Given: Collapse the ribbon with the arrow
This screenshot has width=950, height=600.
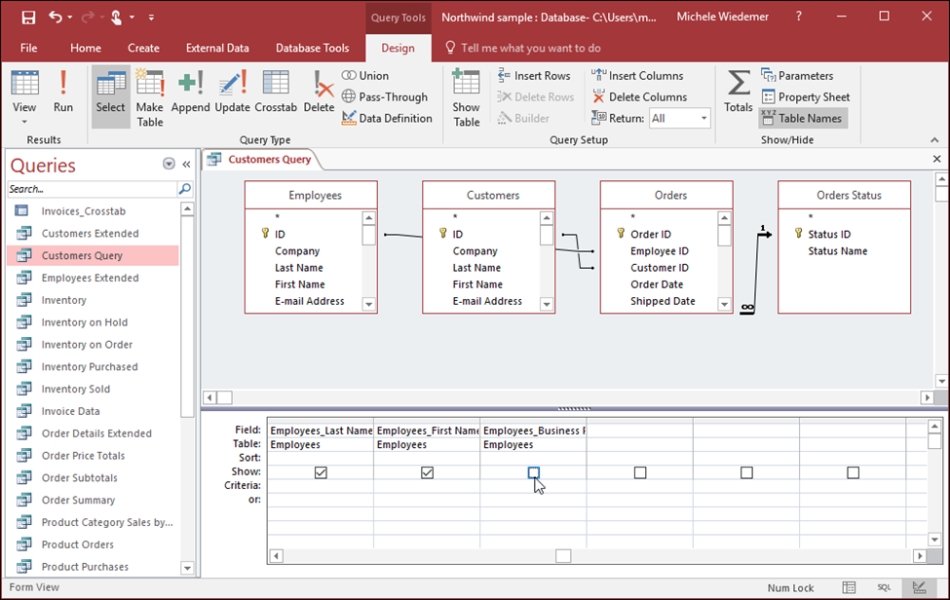Looking at the screenshot, I should point(935,140).
